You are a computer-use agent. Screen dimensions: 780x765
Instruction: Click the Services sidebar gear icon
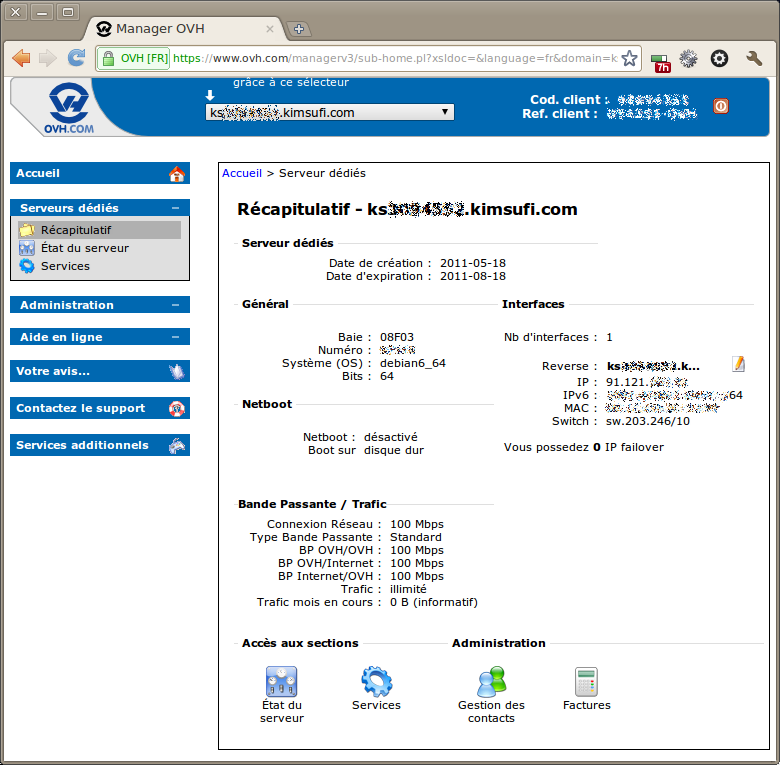[27, 266]
